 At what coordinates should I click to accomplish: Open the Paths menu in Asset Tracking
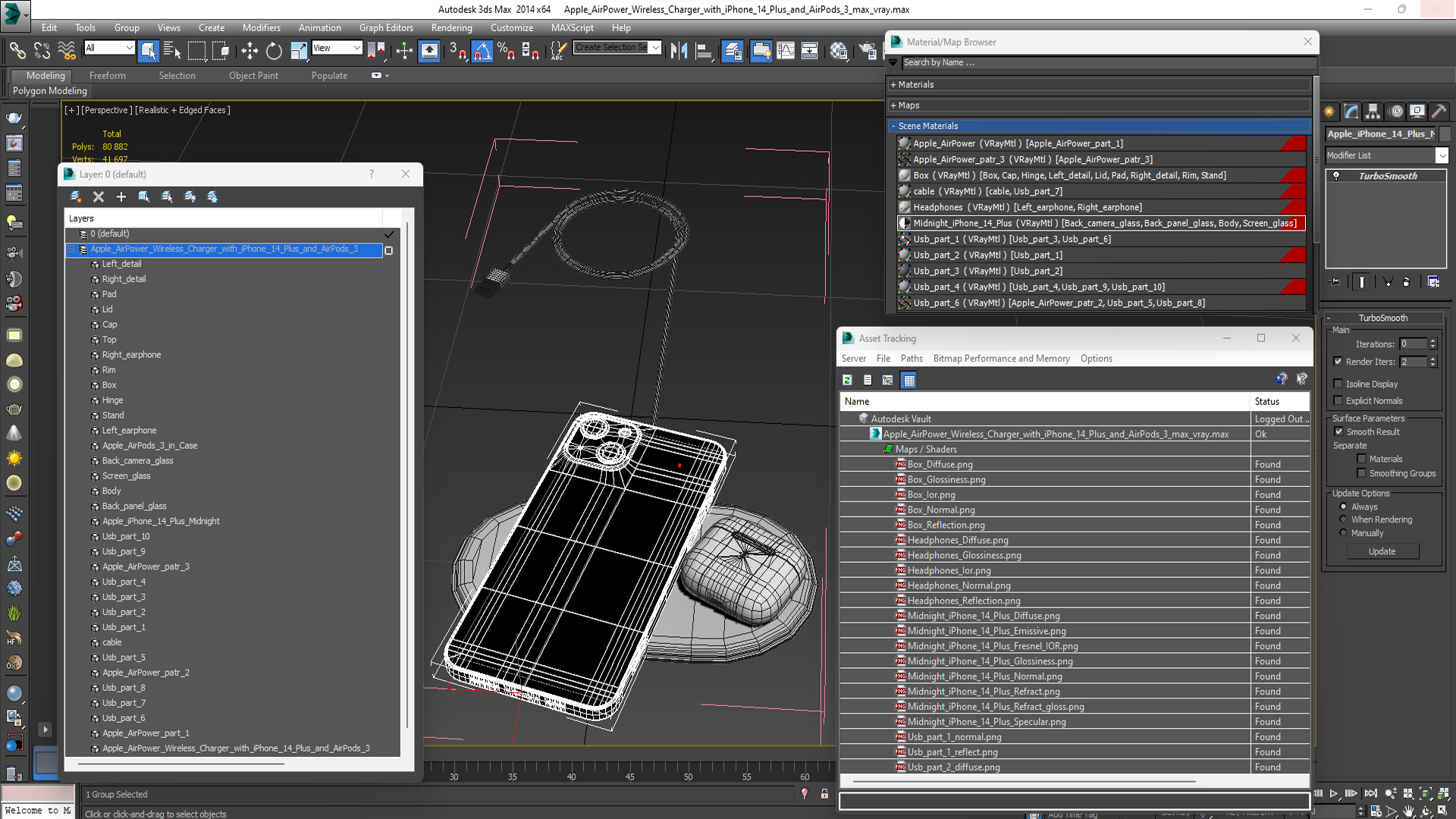pos(912,359)
